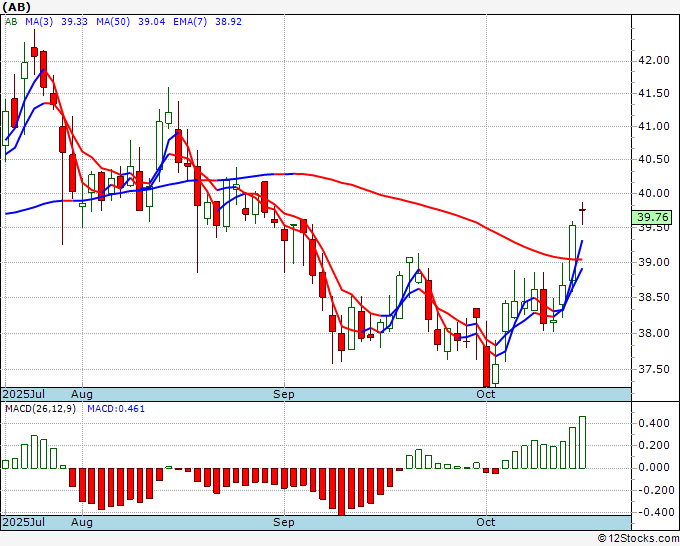Click the deepest red MACD bar in September
The image size is (680, 546).
(341, 491)
